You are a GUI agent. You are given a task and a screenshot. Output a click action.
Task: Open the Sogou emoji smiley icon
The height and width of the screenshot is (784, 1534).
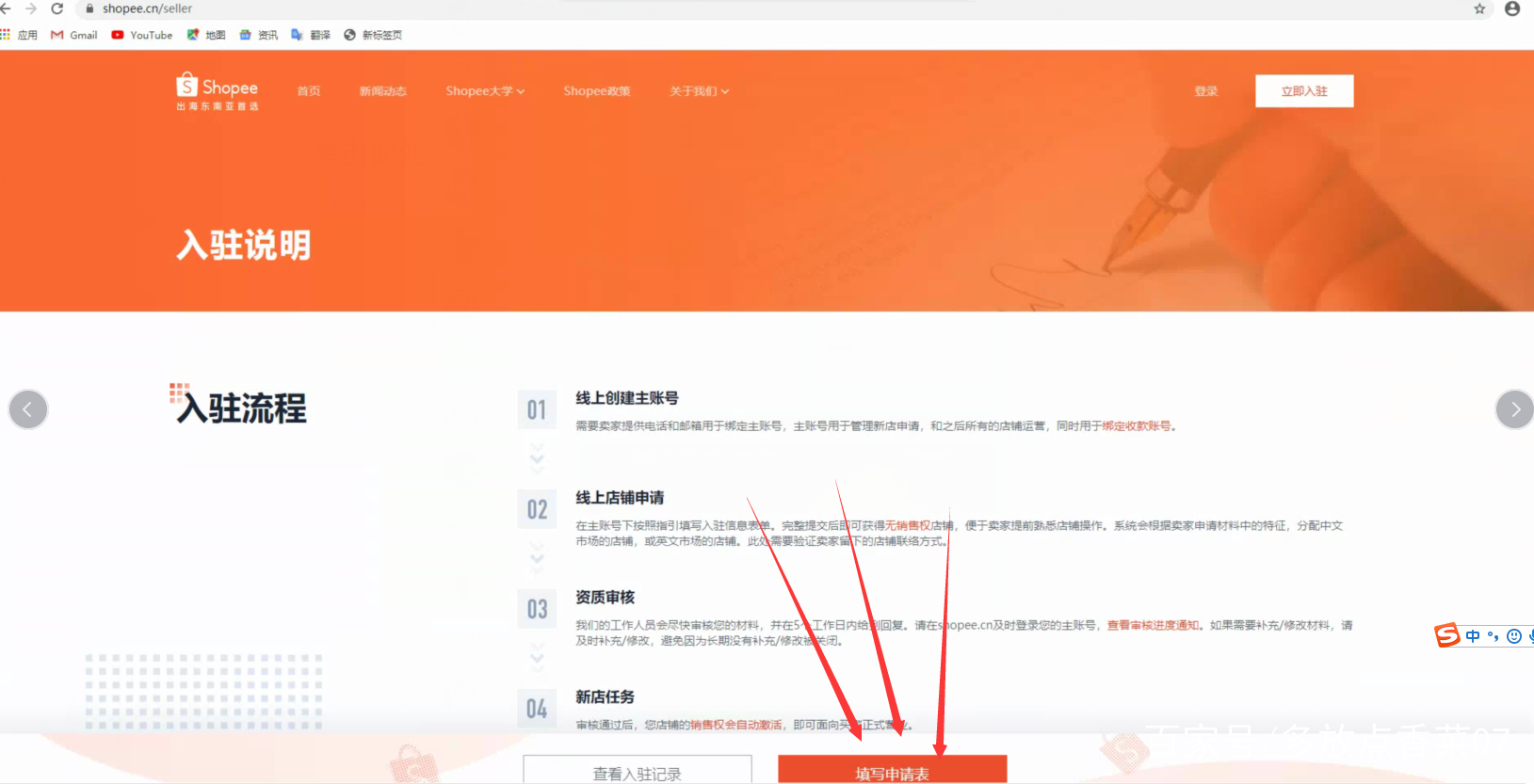click(1514, 636)
